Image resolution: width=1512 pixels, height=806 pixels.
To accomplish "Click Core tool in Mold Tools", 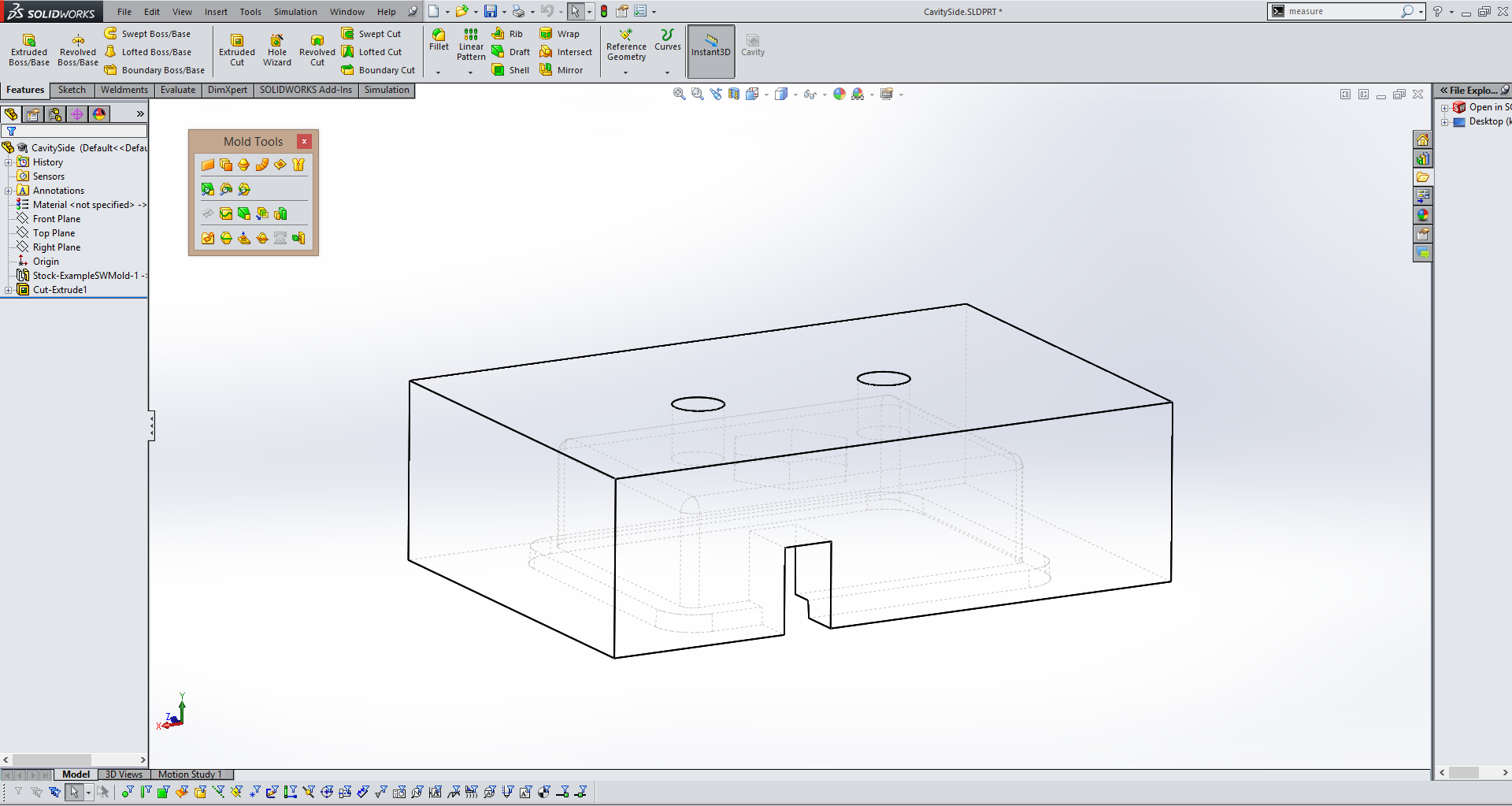I will [298, 238].
